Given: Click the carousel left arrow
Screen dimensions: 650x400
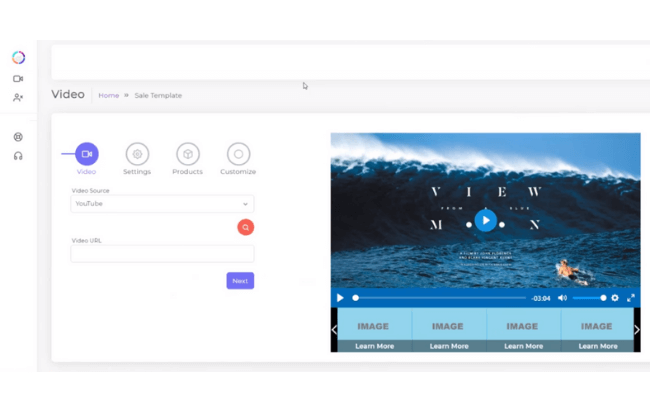Looking at the screenshot, I should (334, 330).
